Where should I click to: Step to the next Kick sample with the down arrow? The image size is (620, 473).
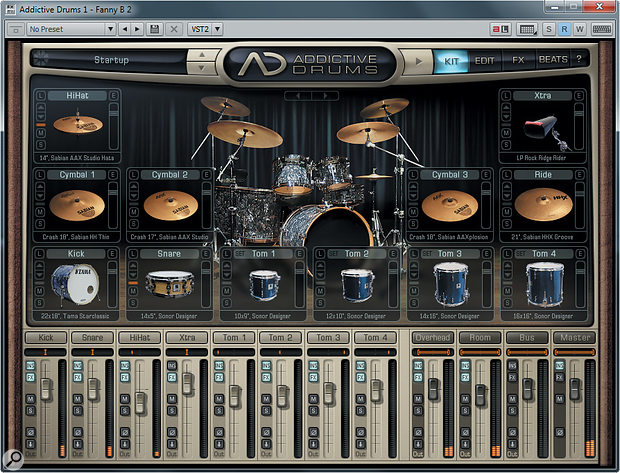pos(39,274)
